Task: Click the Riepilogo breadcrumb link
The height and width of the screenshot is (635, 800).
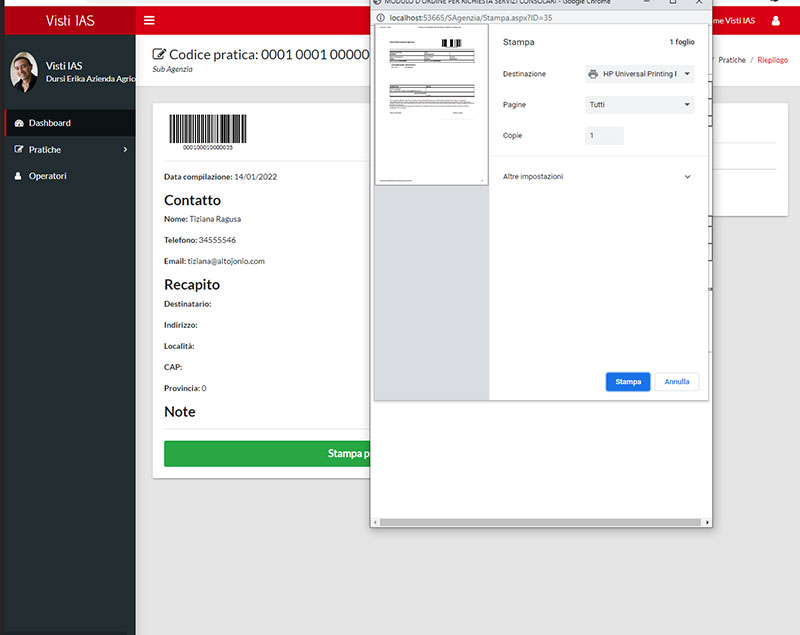Action: (772, 60)
